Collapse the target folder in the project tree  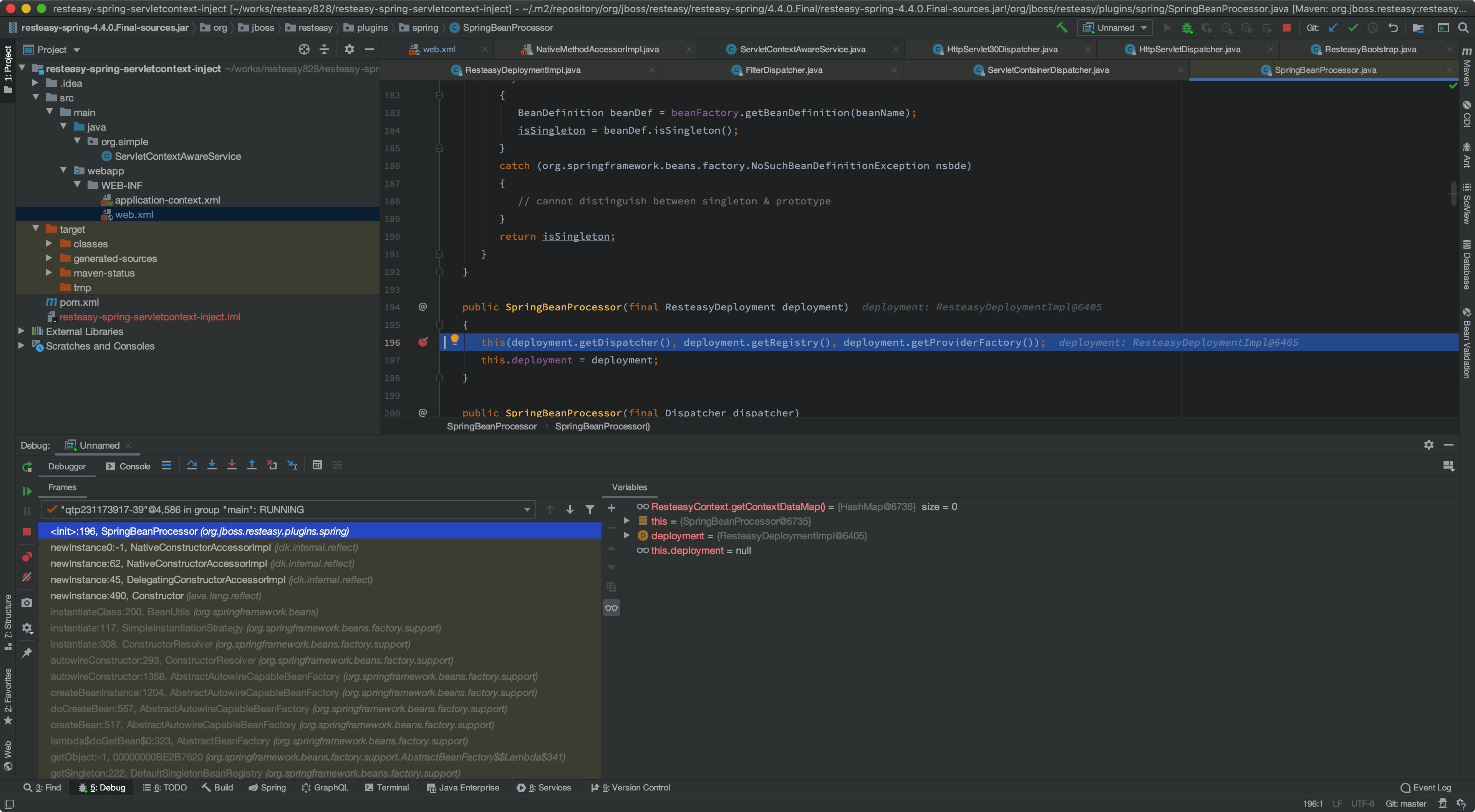tap(35, 229)
